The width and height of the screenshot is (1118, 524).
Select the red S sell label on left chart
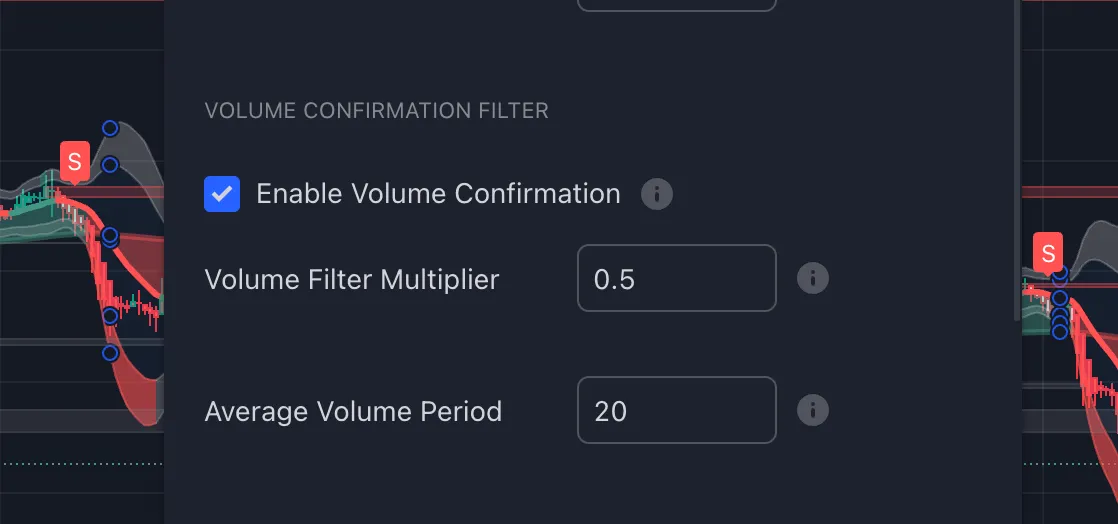(75, 162)
